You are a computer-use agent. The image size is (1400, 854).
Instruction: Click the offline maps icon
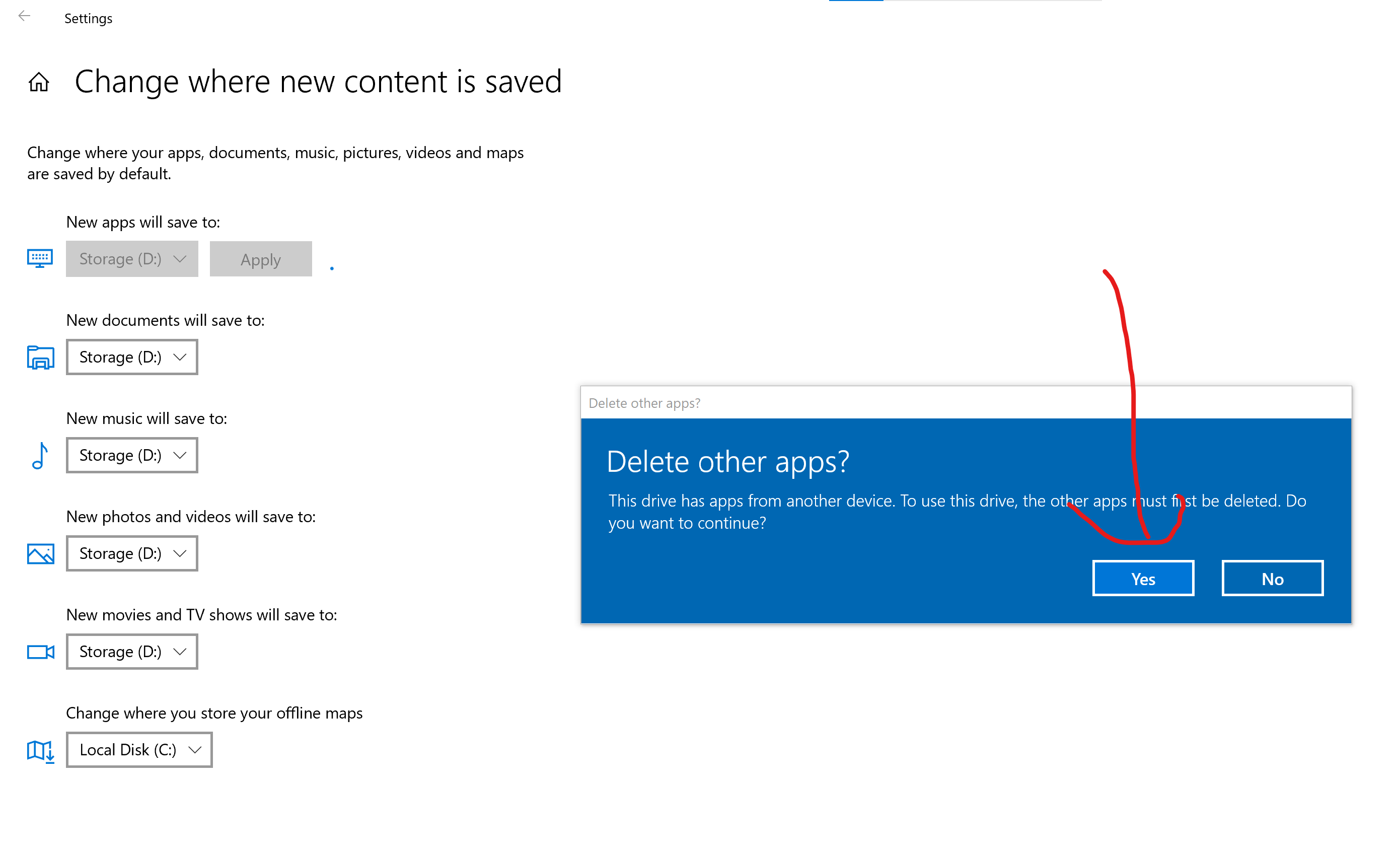tap(40, 751)
